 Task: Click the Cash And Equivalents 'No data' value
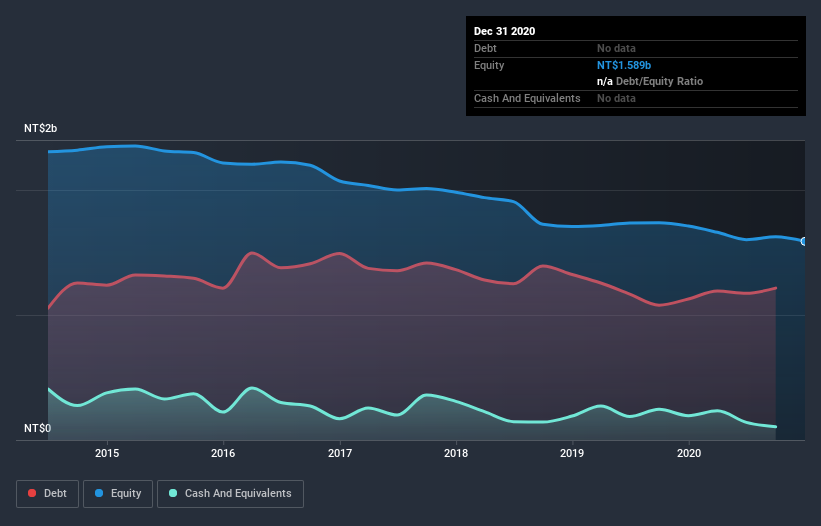616,98
